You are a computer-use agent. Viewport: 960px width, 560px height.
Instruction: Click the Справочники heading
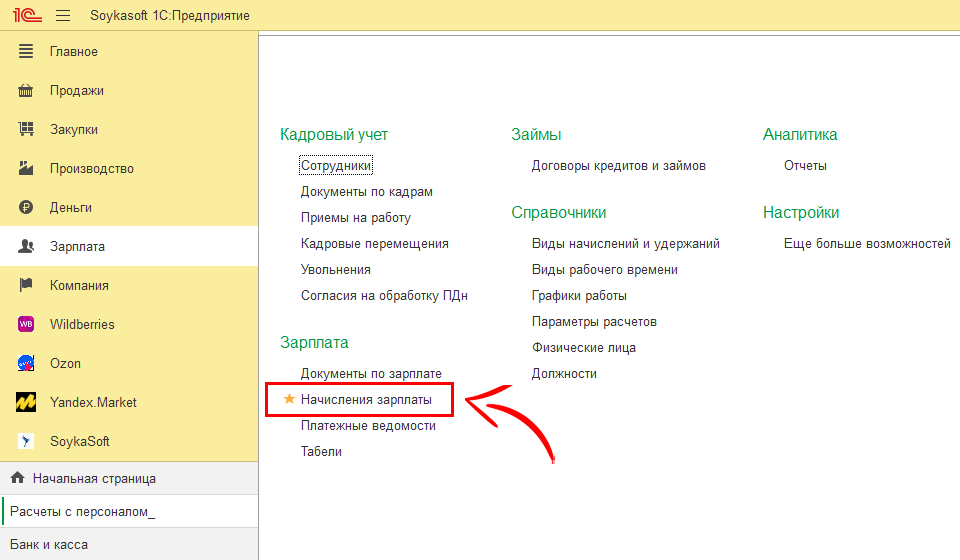pyautogui.click(x=558, y=212)
